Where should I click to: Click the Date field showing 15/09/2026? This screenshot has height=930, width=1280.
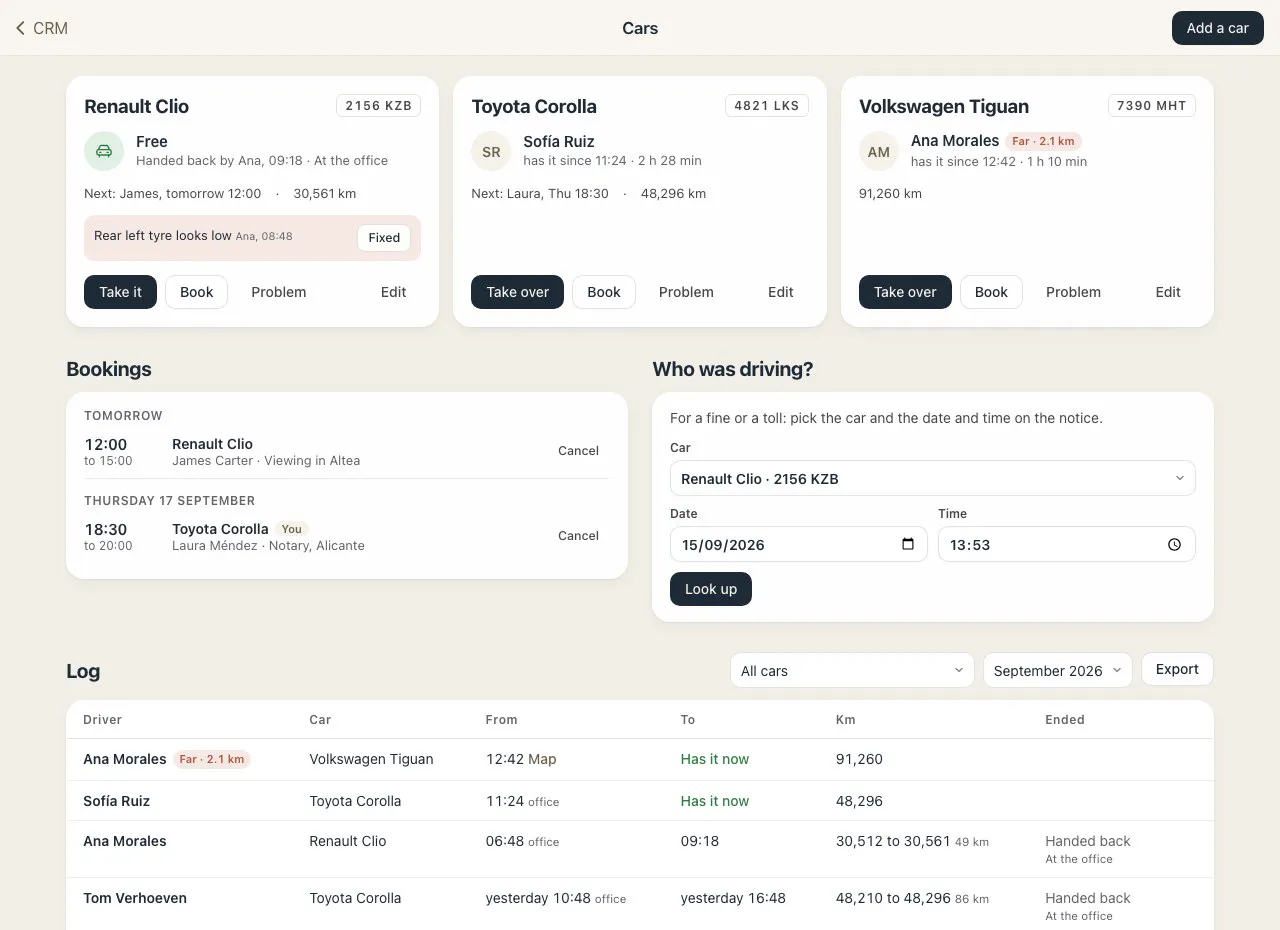click(799, 544)
